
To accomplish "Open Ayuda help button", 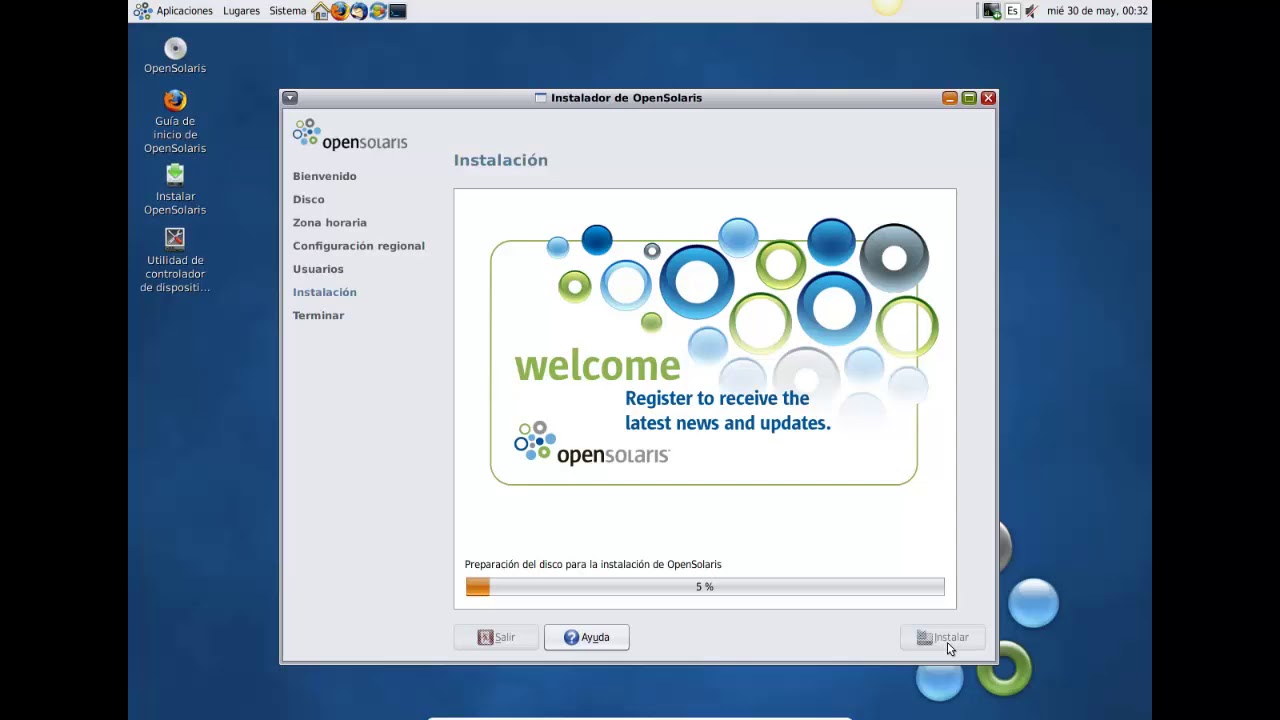I will [x=587, y=637].
